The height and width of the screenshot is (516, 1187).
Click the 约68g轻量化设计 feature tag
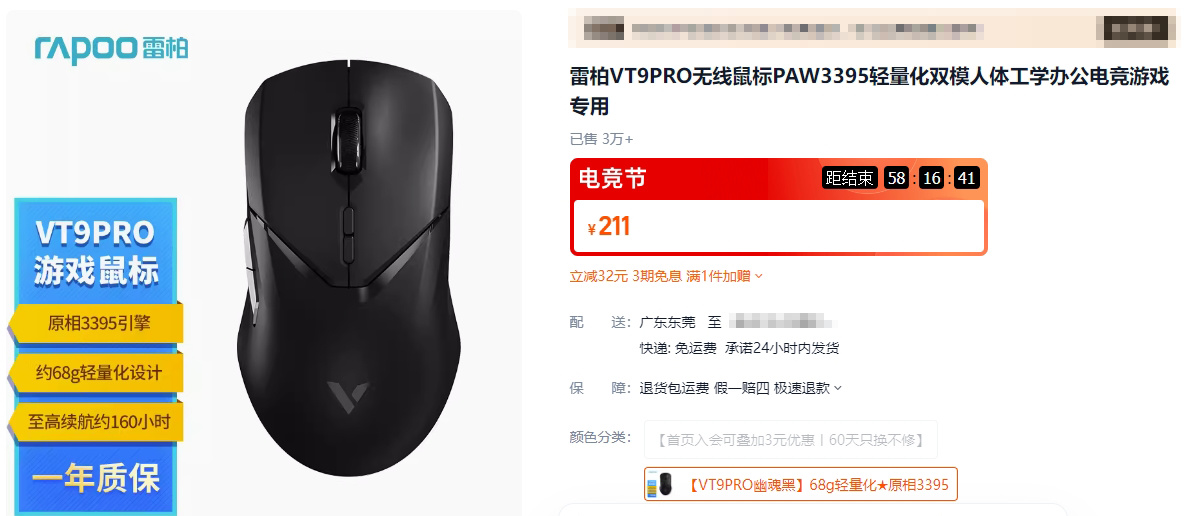(97, 373)
